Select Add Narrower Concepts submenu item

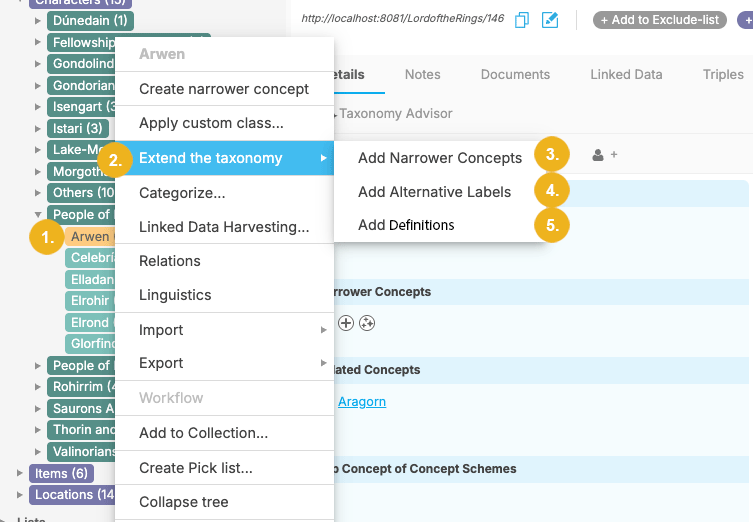pos(439,158)
